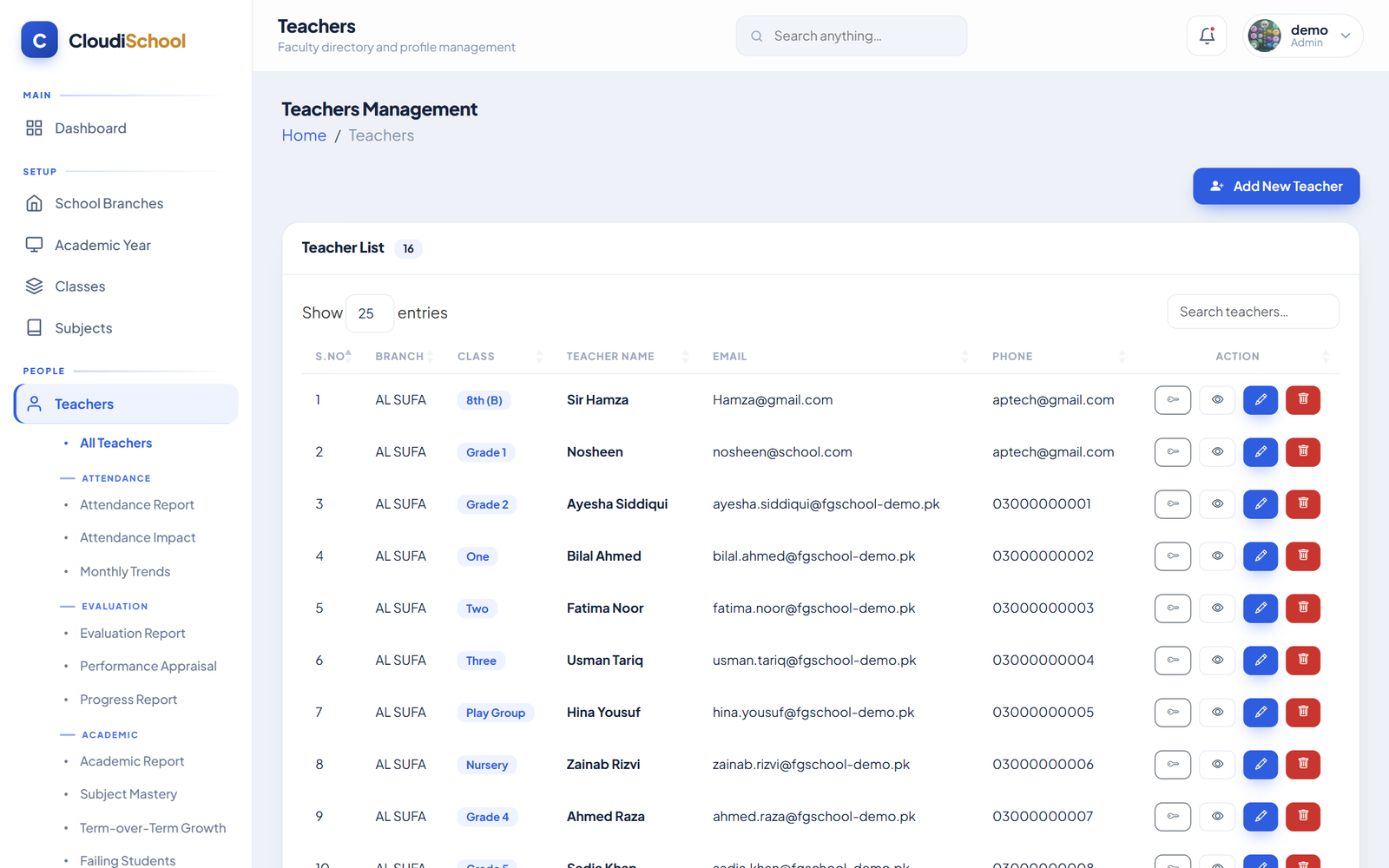
Task: Open School Branches in sidebar
Action: click(x=126, y=204)
